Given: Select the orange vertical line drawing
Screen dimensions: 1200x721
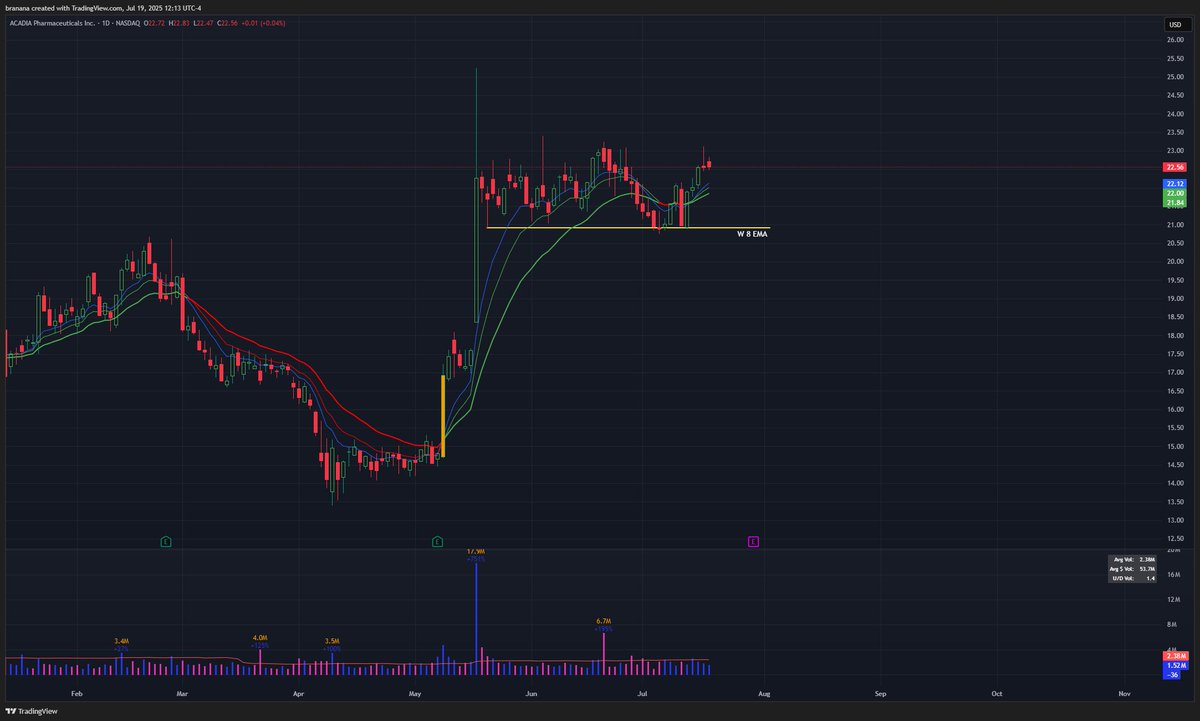Looking at the screenshot, I should pyautogui.click(x=443, y=417).
